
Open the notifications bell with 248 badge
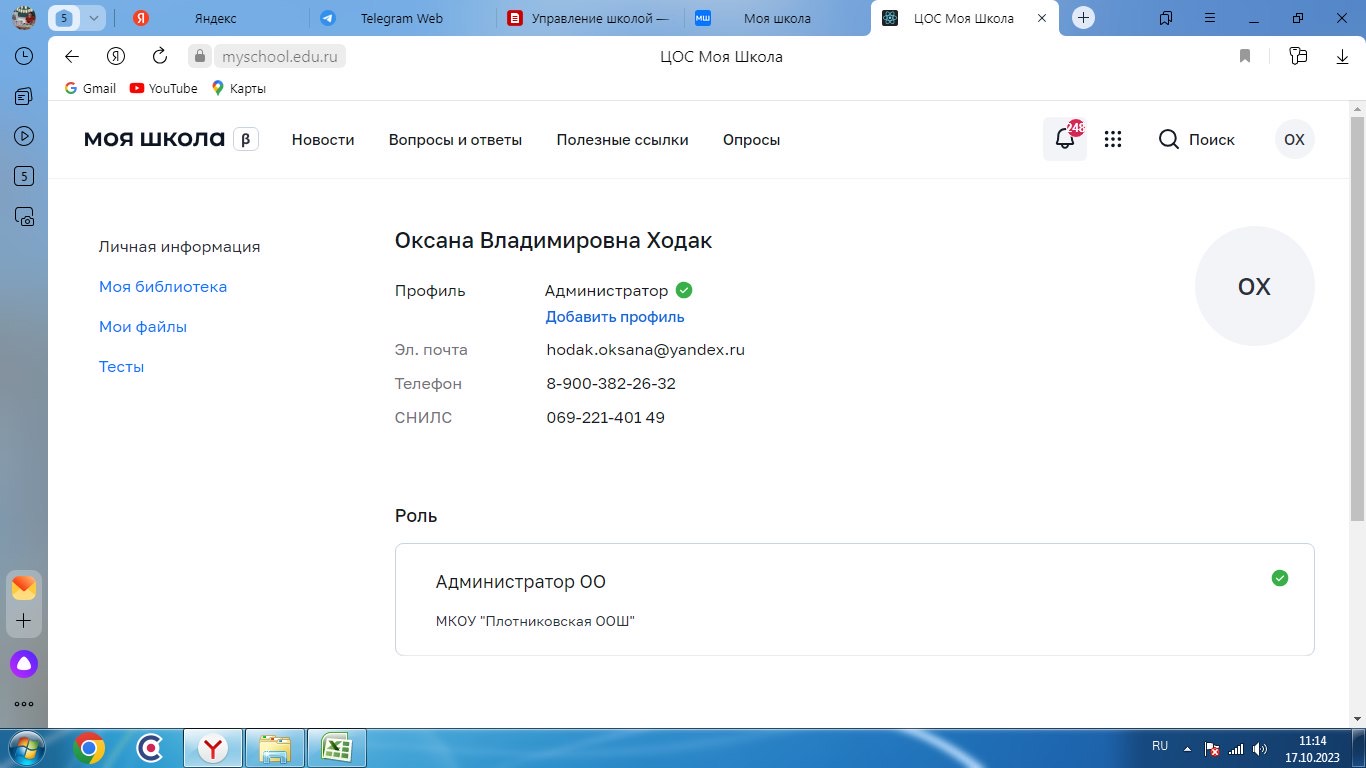click(1065, 140)
